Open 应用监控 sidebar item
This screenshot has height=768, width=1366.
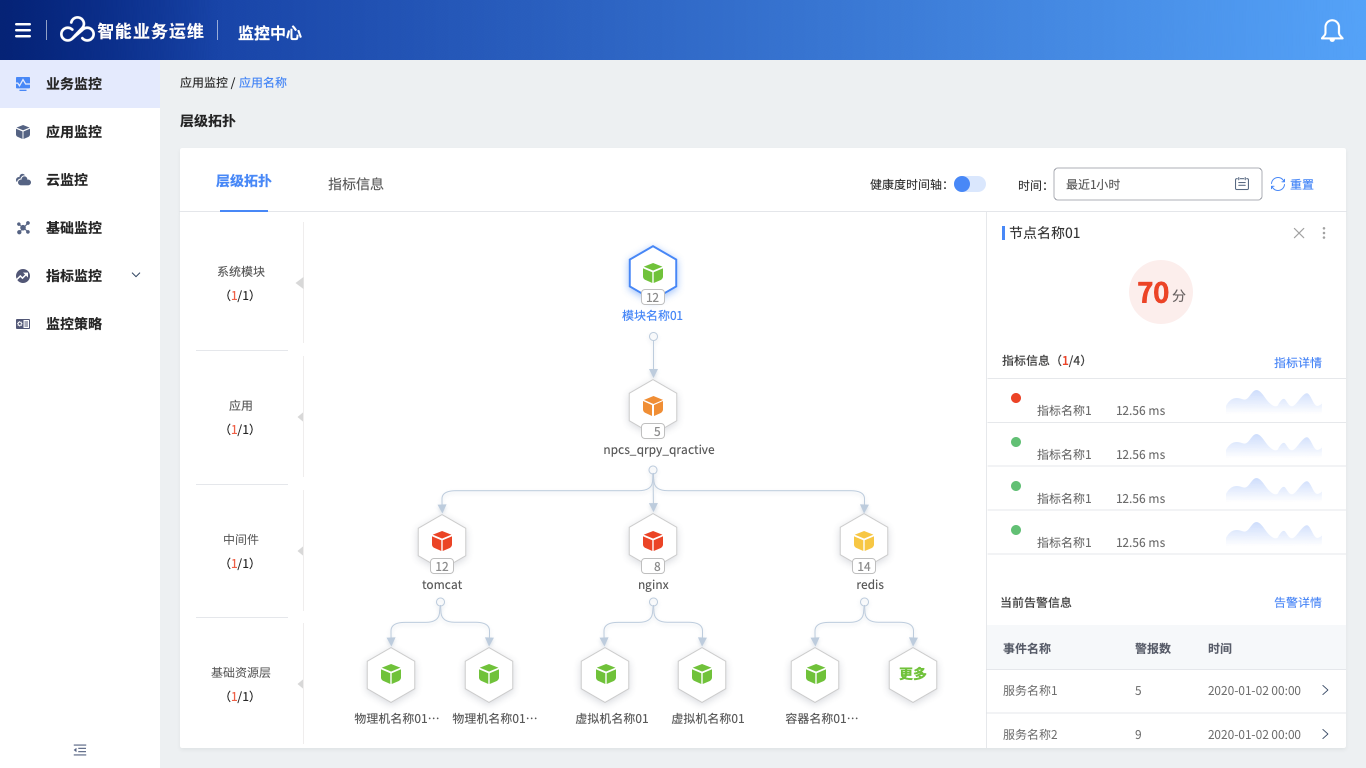pos(80,132)
